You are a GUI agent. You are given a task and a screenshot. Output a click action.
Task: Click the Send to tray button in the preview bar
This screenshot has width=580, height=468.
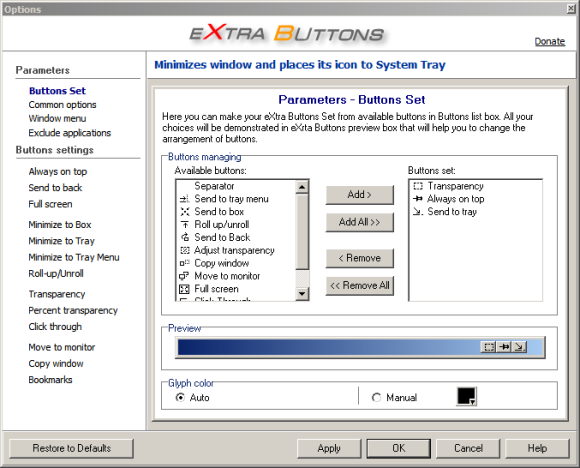pyautogui.click(x=519, y=347)
